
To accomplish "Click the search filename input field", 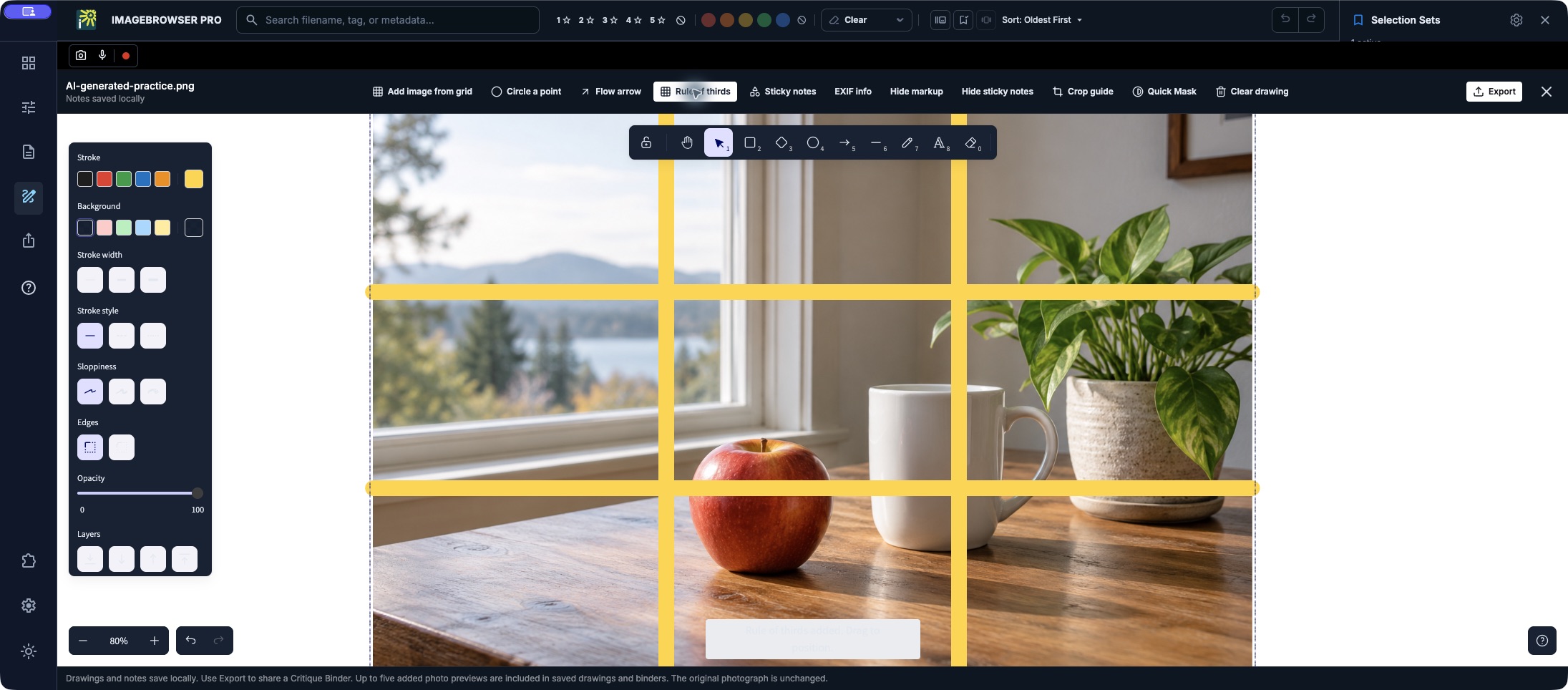I will (388, 20).
